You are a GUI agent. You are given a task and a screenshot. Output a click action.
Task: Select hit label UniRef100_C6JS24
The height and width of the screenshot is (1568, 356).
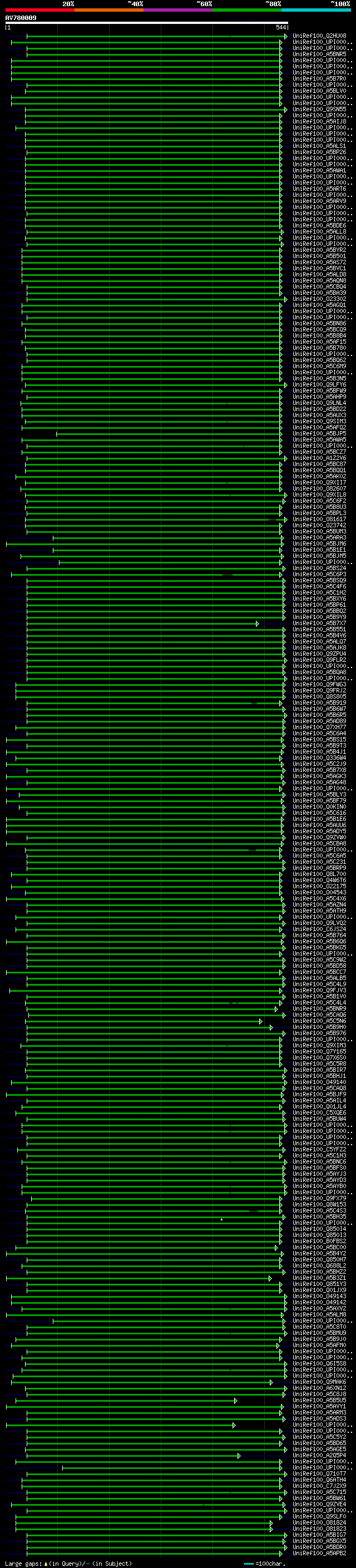click(x=319, y=929)
